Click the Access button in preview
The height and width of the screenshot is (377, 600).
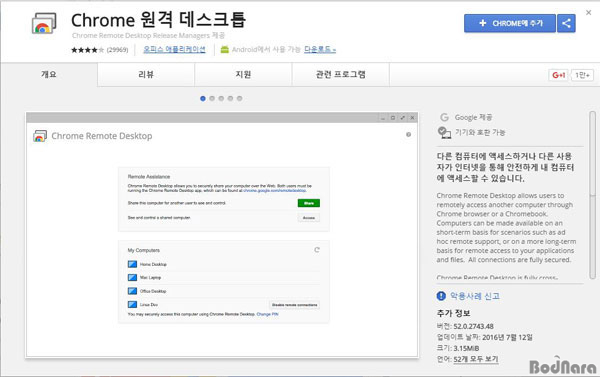(309, 218)
